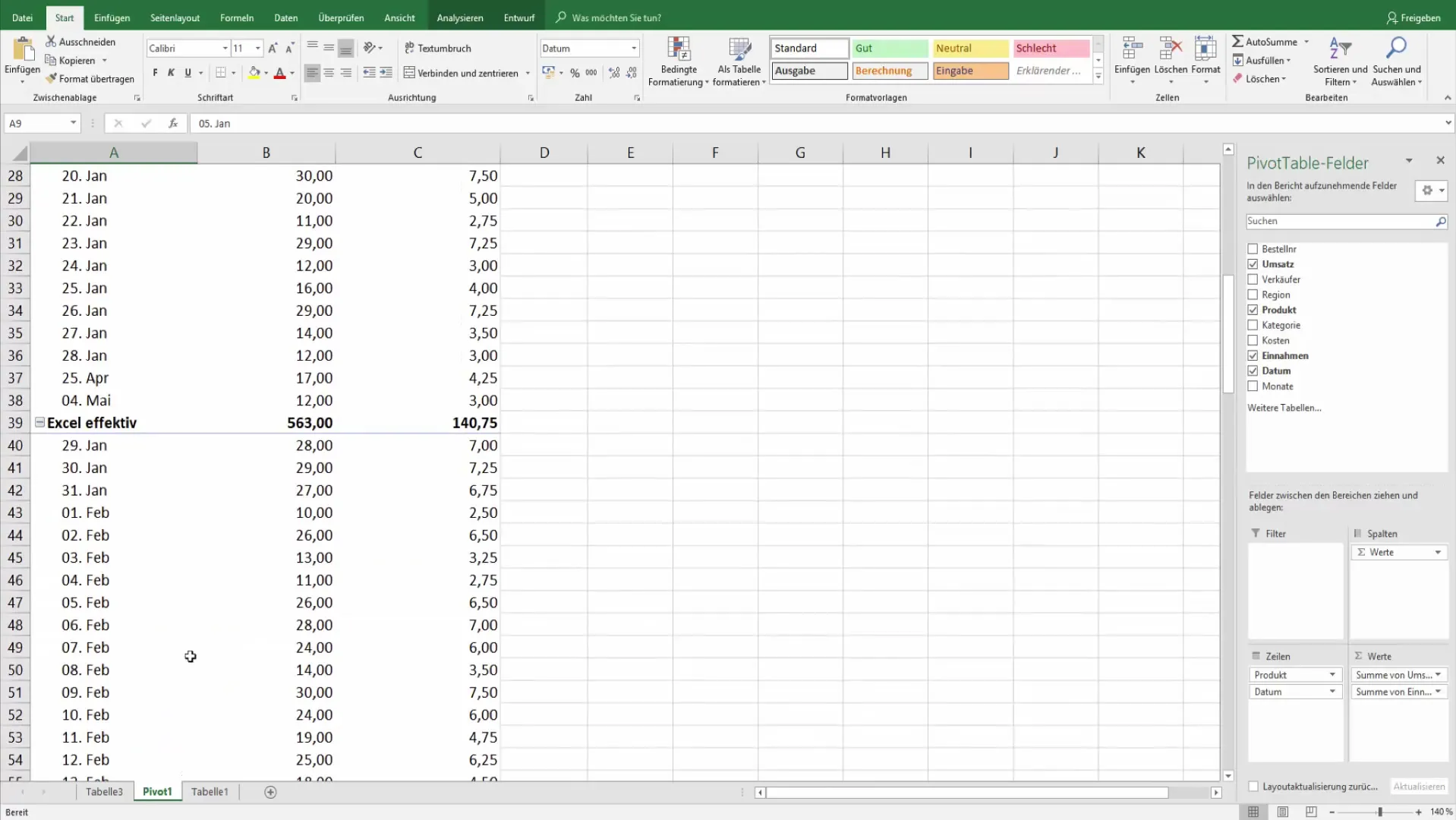Switch to Formeln ribbon tab
1456x820 pixels.
237,17
